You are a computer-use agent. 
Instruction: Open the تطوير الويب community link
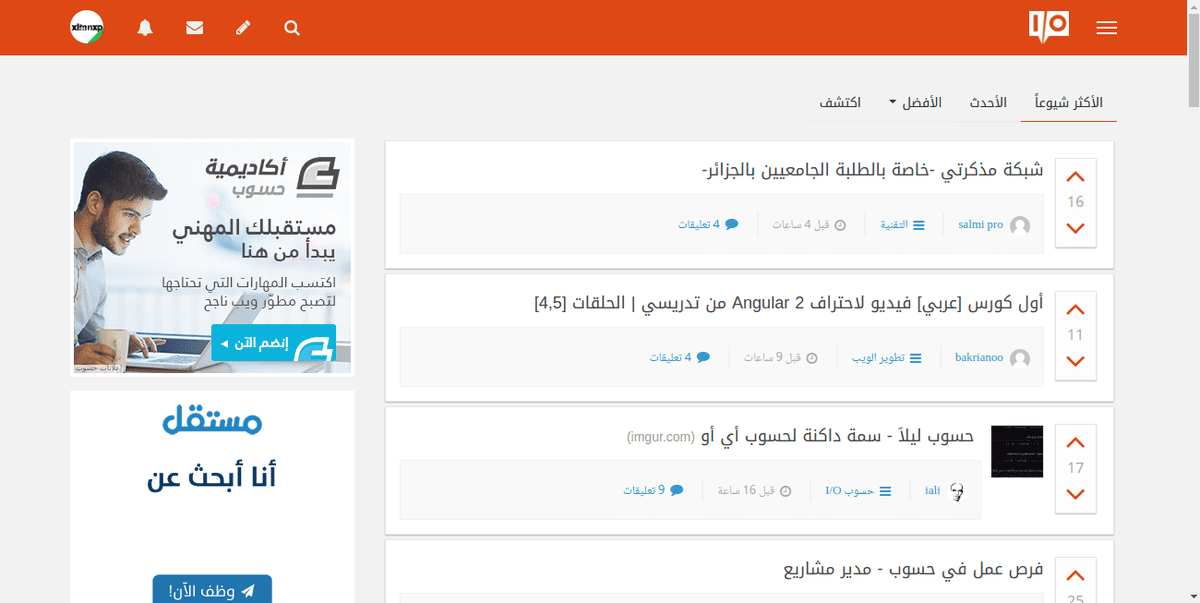coord(887,358)
